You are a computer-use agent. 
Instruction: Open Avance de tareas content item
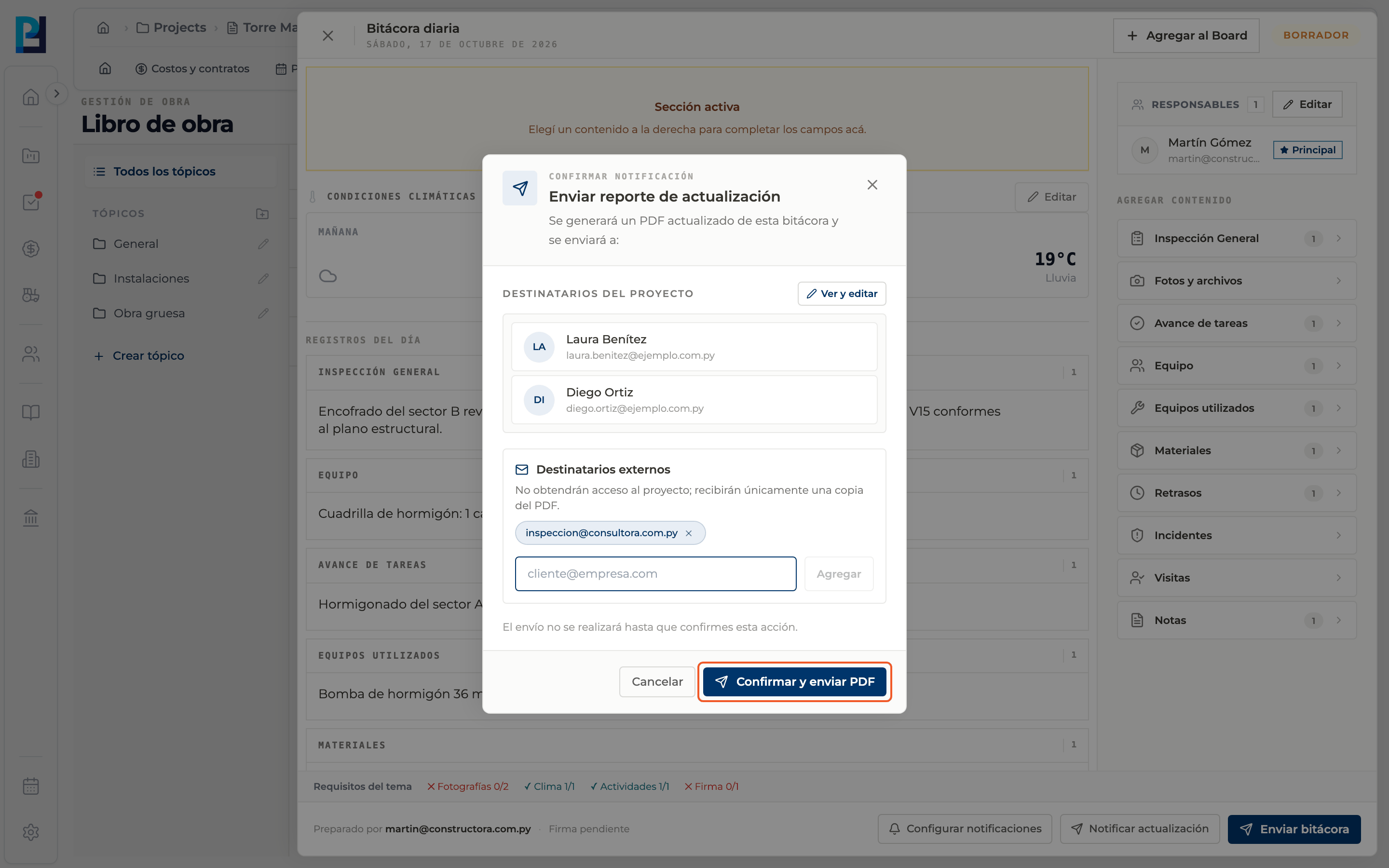coord(1236,323)
